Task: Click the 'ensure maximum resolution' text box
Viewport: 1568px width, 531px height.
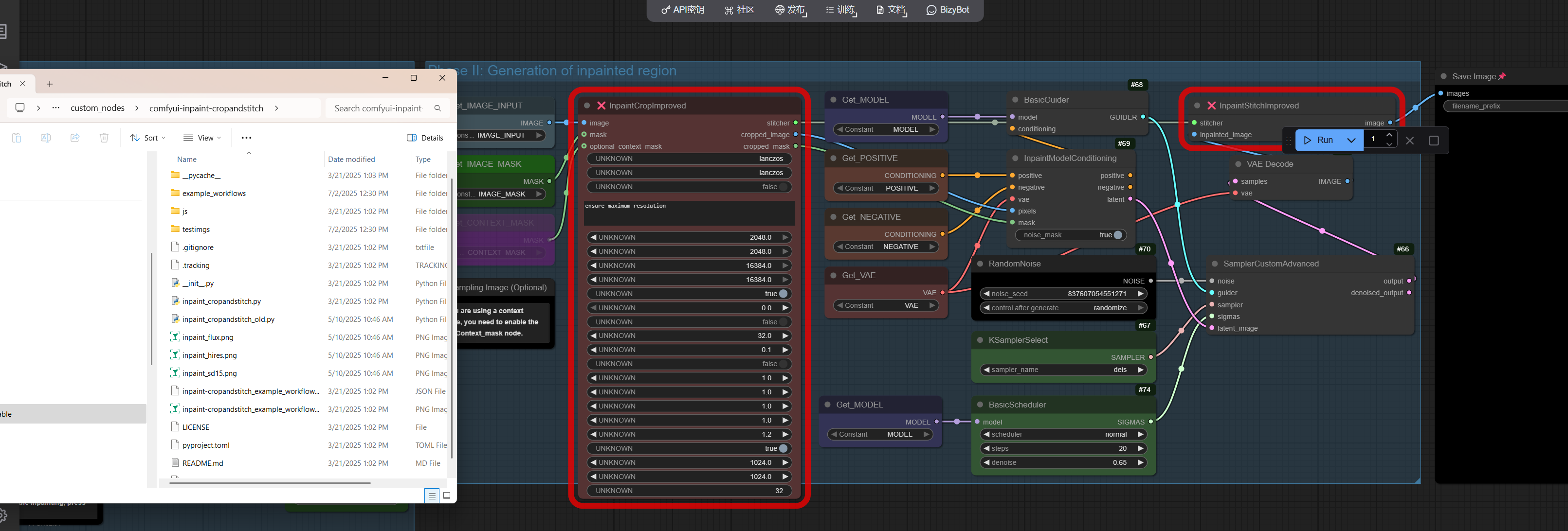Action: pos(689,213)
